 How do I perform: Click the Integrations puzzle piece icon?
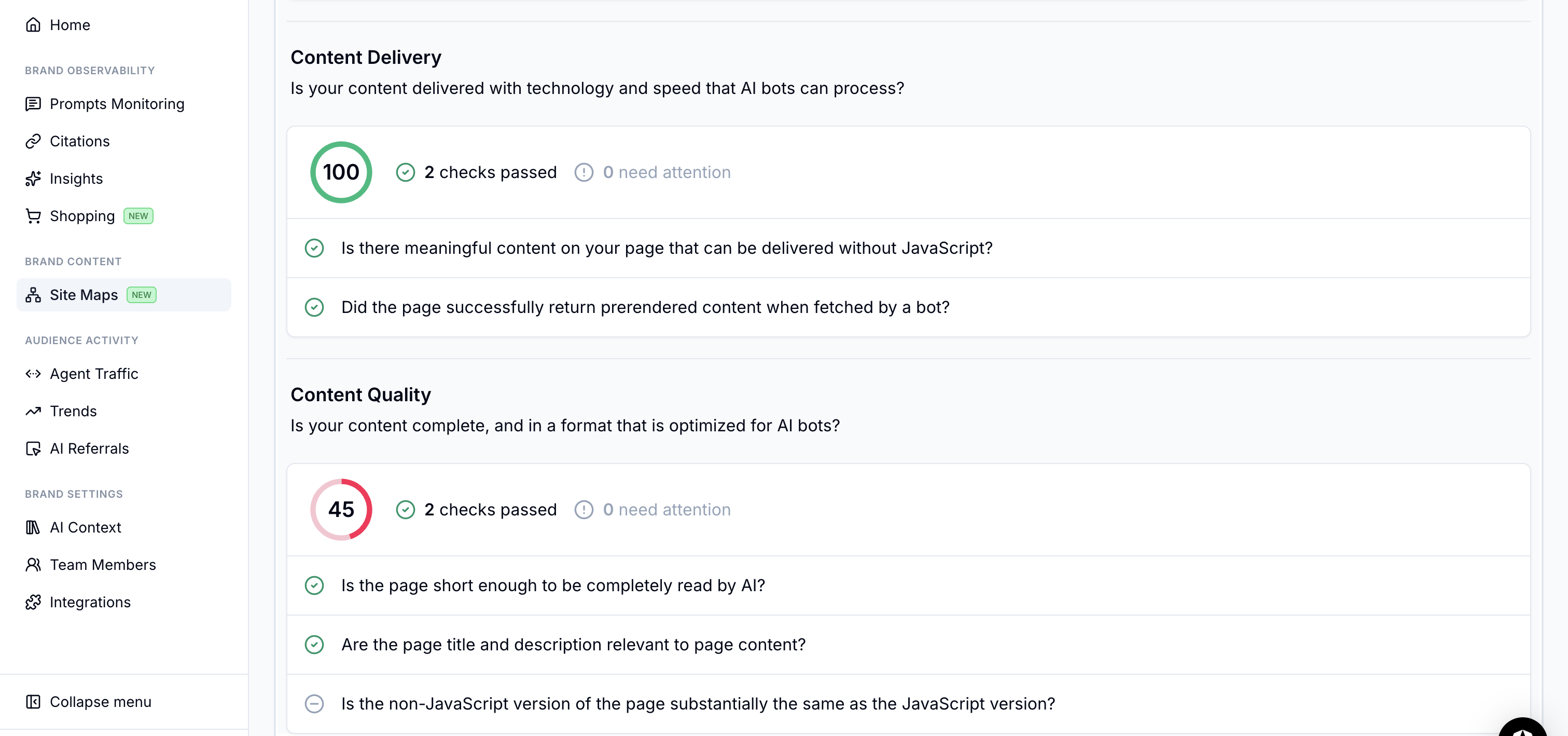tap(33, 603)
